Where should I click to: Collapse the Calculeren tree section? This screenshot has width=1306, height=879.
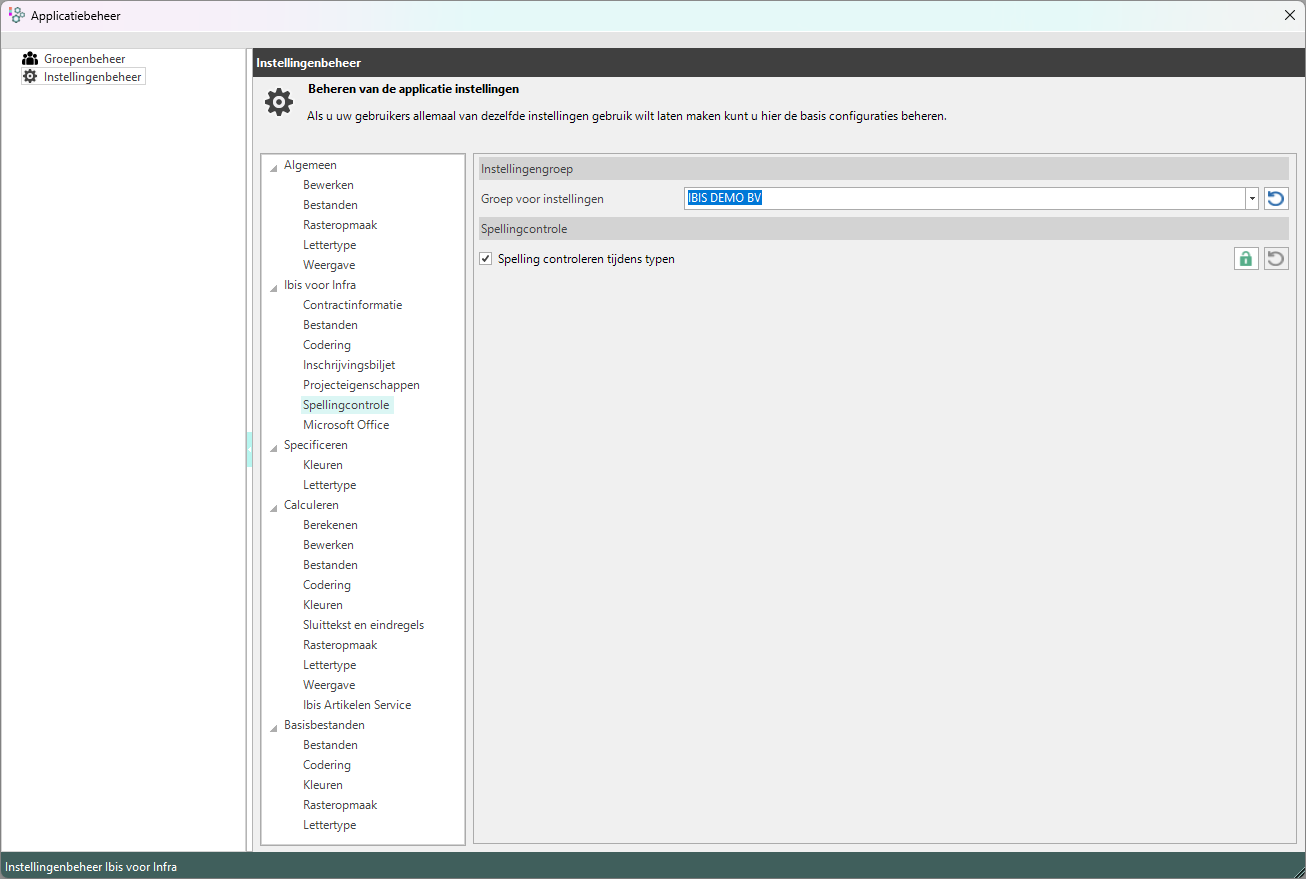coord(274,507)
